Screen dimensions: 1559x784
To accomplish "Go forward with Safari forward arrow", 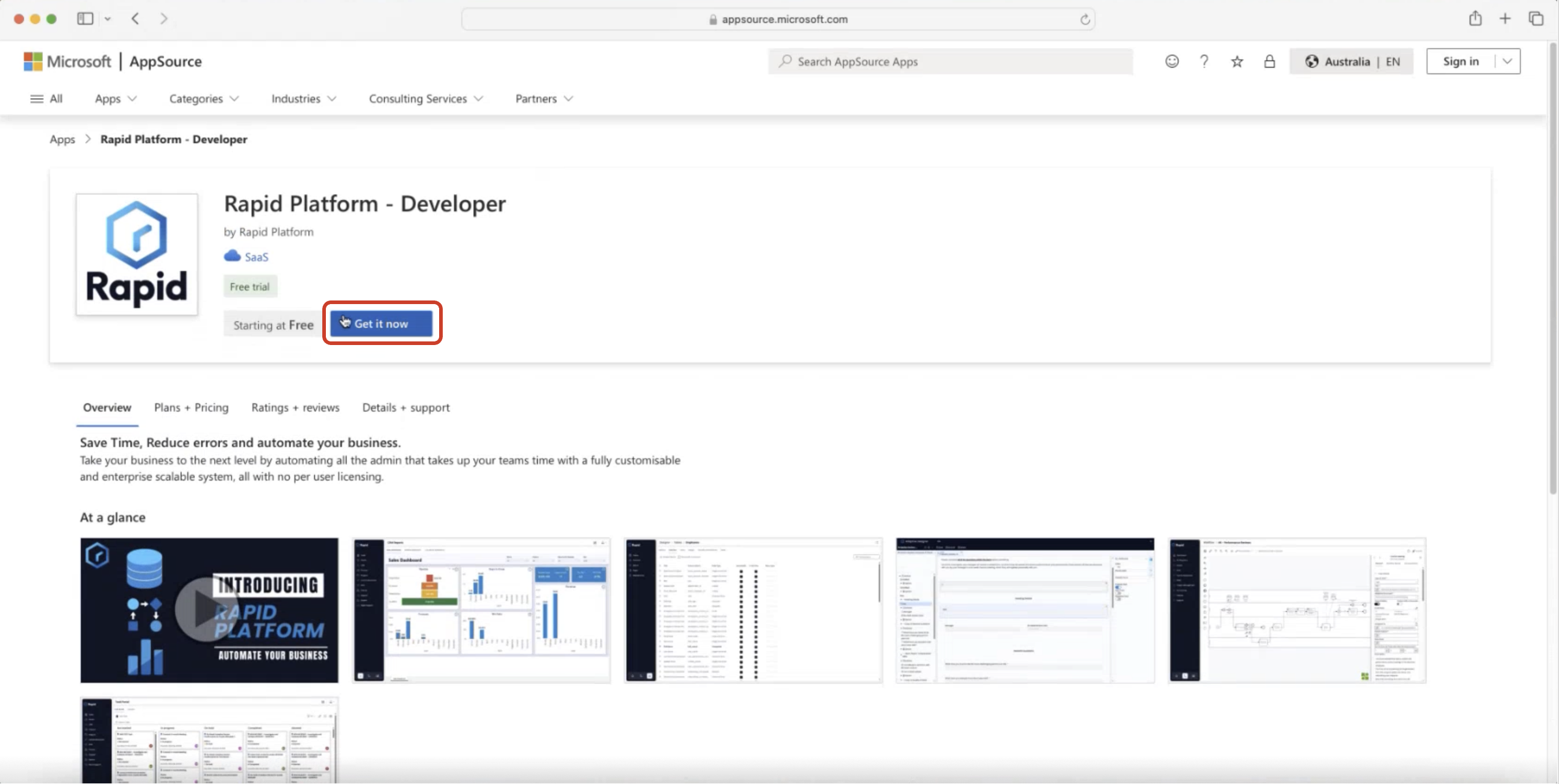I will [x=163, y=19].
